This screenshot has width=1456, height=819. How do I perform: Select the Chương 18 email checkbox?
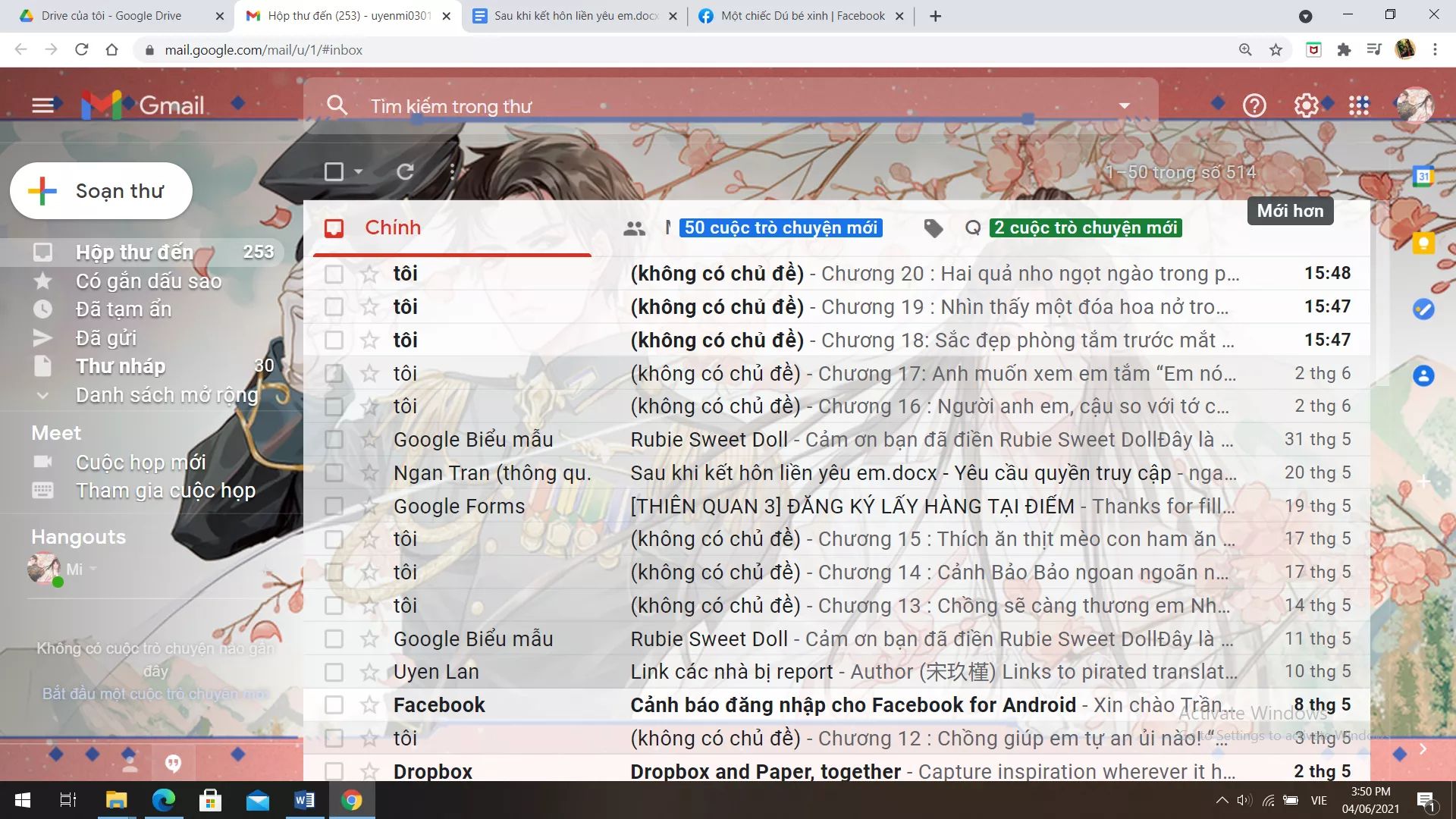click(x=334, y=340)
